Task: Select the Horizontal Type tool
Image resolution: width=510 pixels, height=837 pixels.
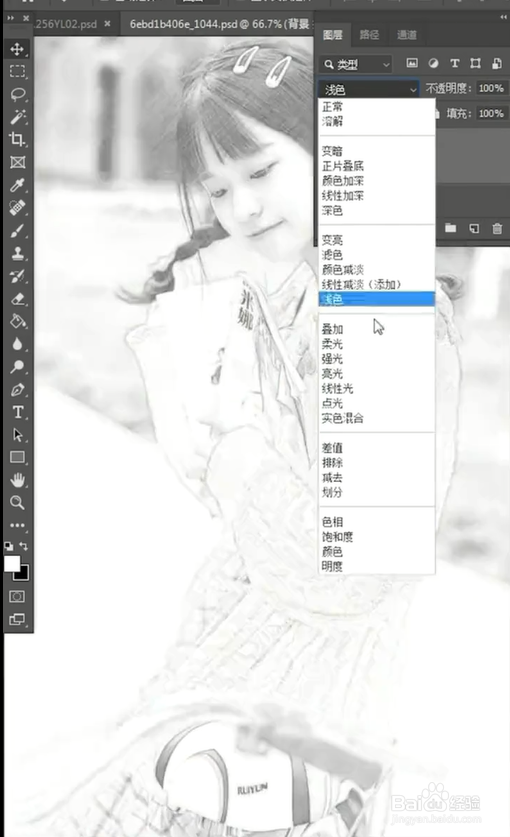Action: (17, 412)
